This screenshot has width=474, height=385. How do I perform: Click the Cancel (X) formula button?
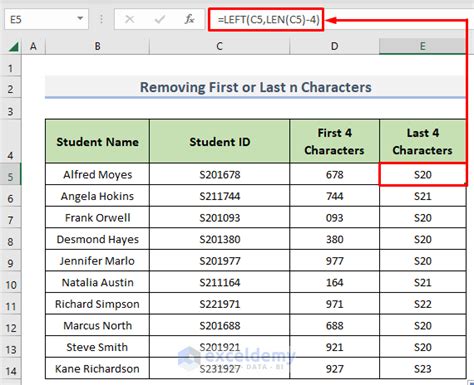[x=130, y=19]
